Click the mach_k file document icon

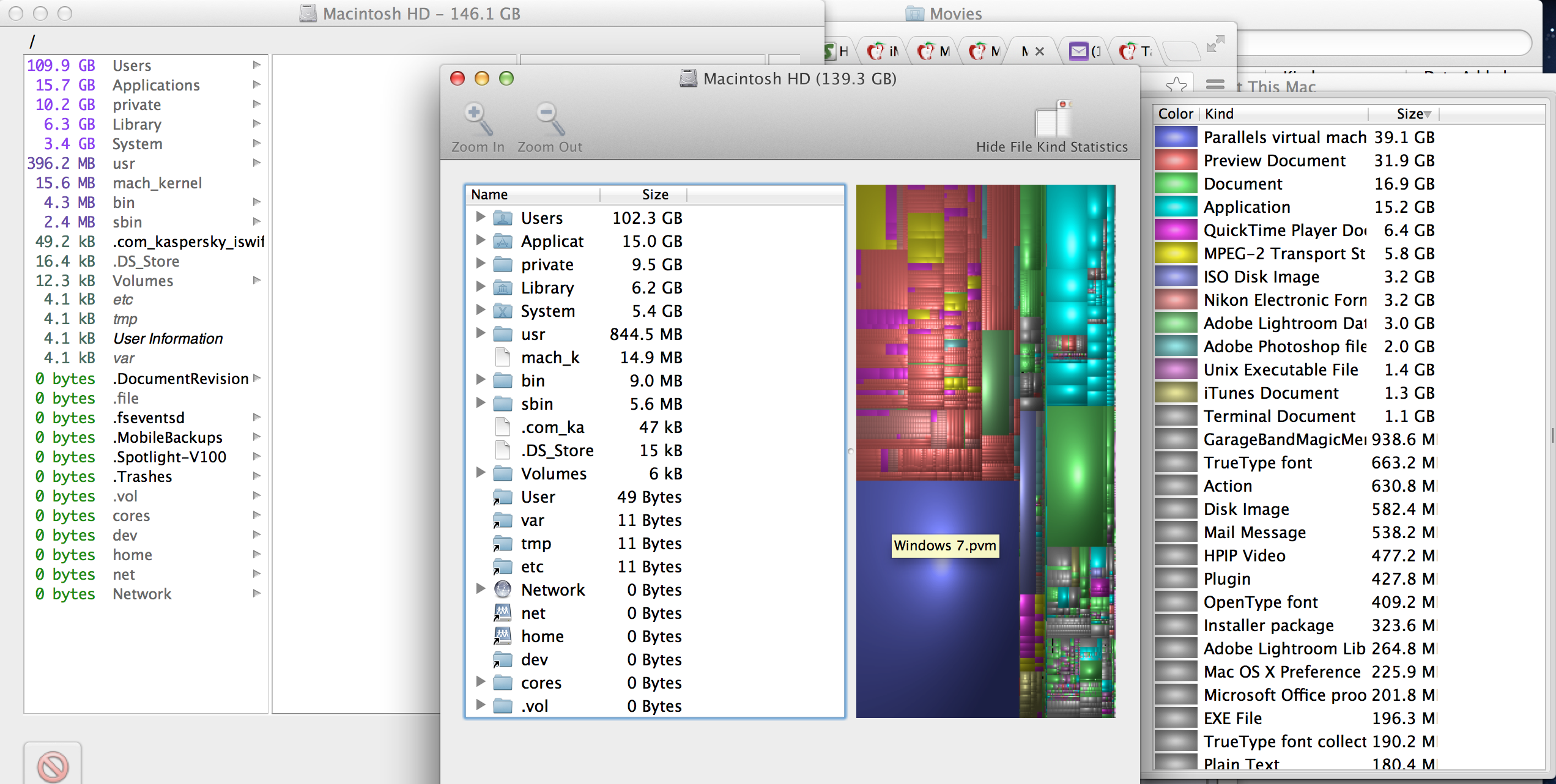point(503,357)
